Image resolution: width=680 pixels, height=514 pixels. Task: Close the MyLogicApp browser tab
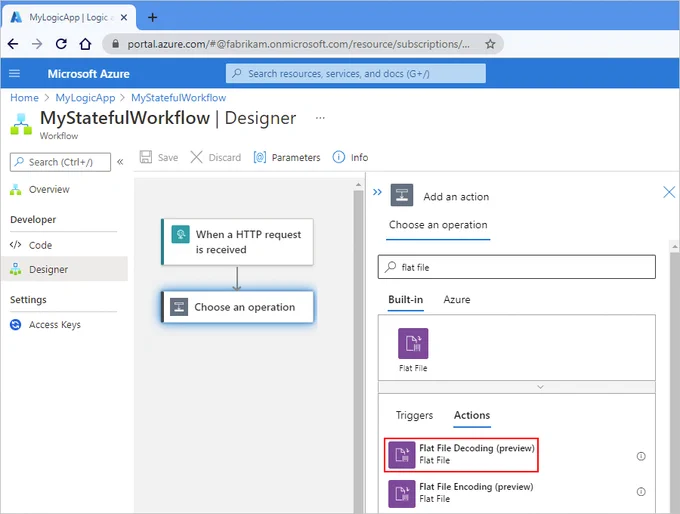(124, 17)
